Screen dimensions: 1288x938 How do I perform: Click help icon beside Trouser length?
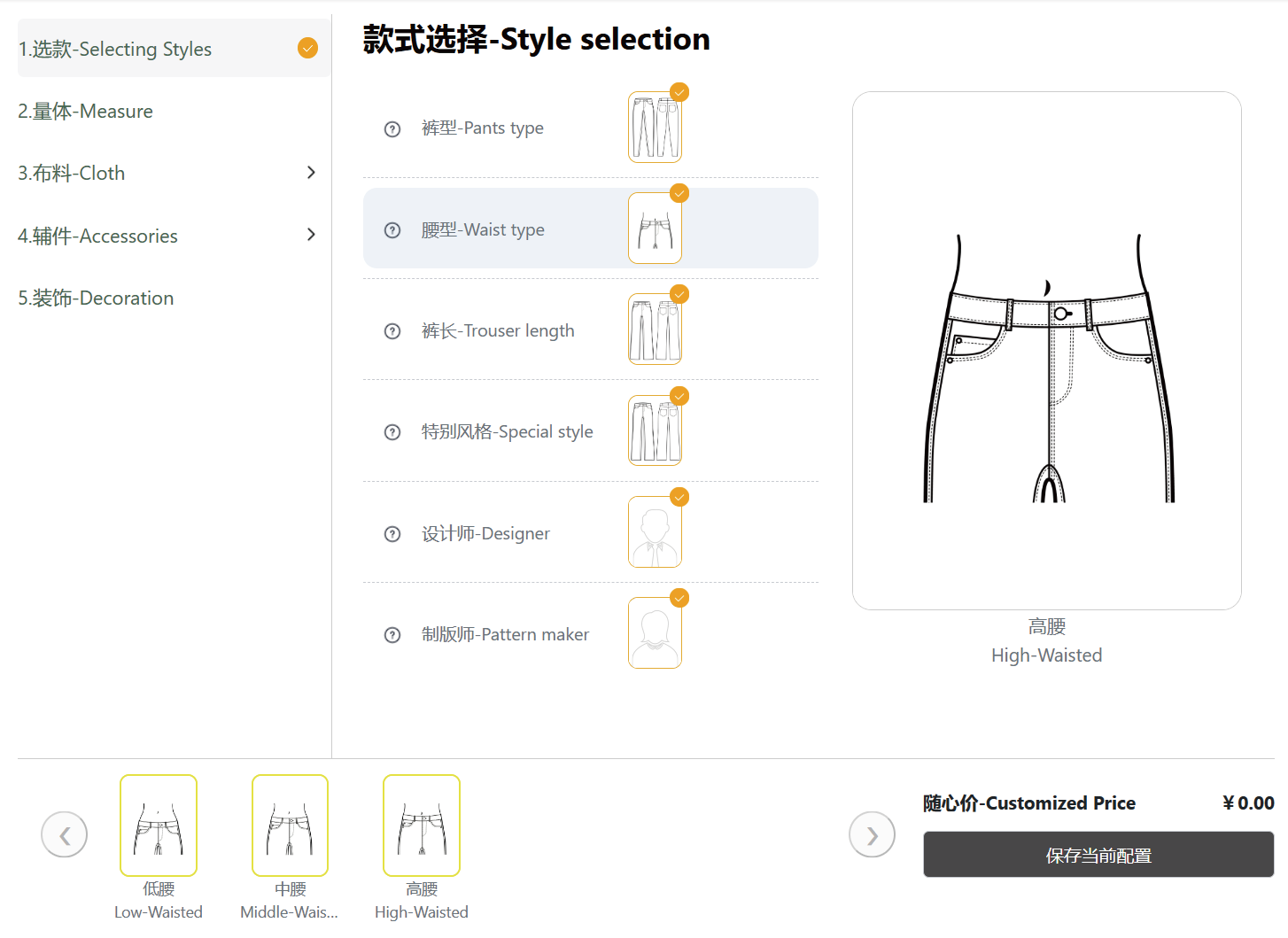[392, 331]
